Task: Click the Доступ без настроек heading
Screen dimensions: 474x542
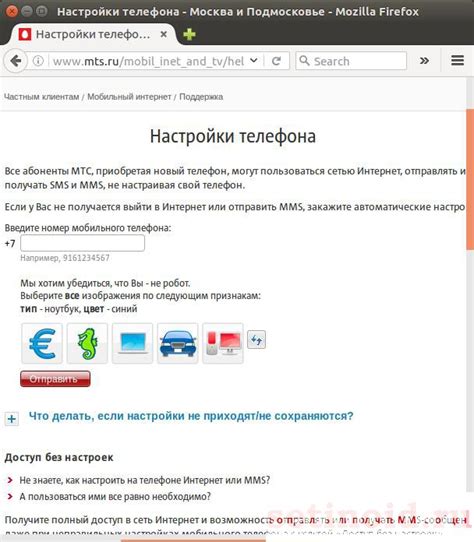Action: (x=59, y=457)
